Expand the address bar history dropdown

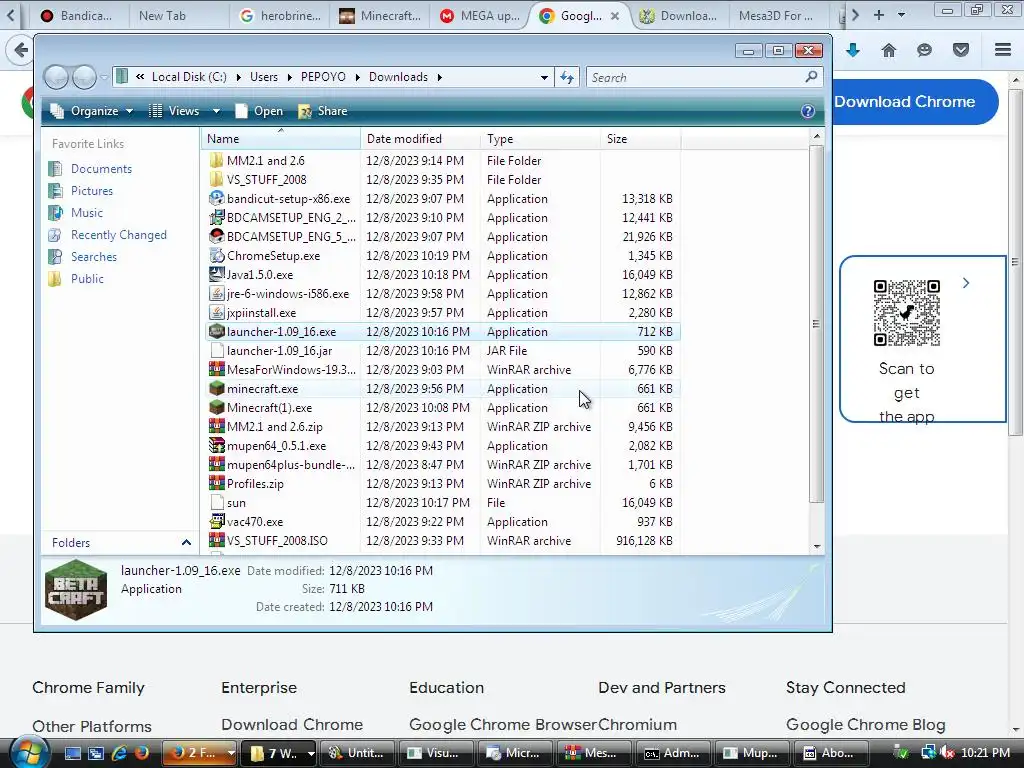pos(544,77)
